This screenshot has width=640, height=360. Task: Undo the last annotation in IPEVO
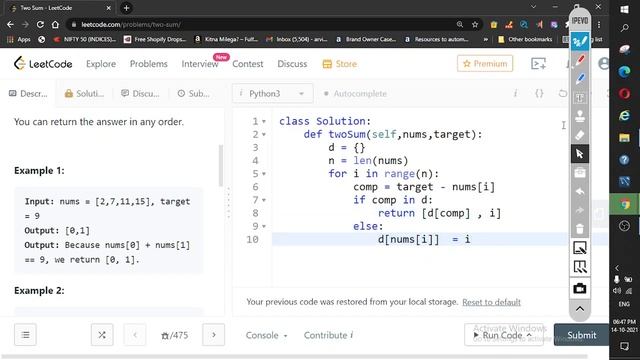[580, 191]
